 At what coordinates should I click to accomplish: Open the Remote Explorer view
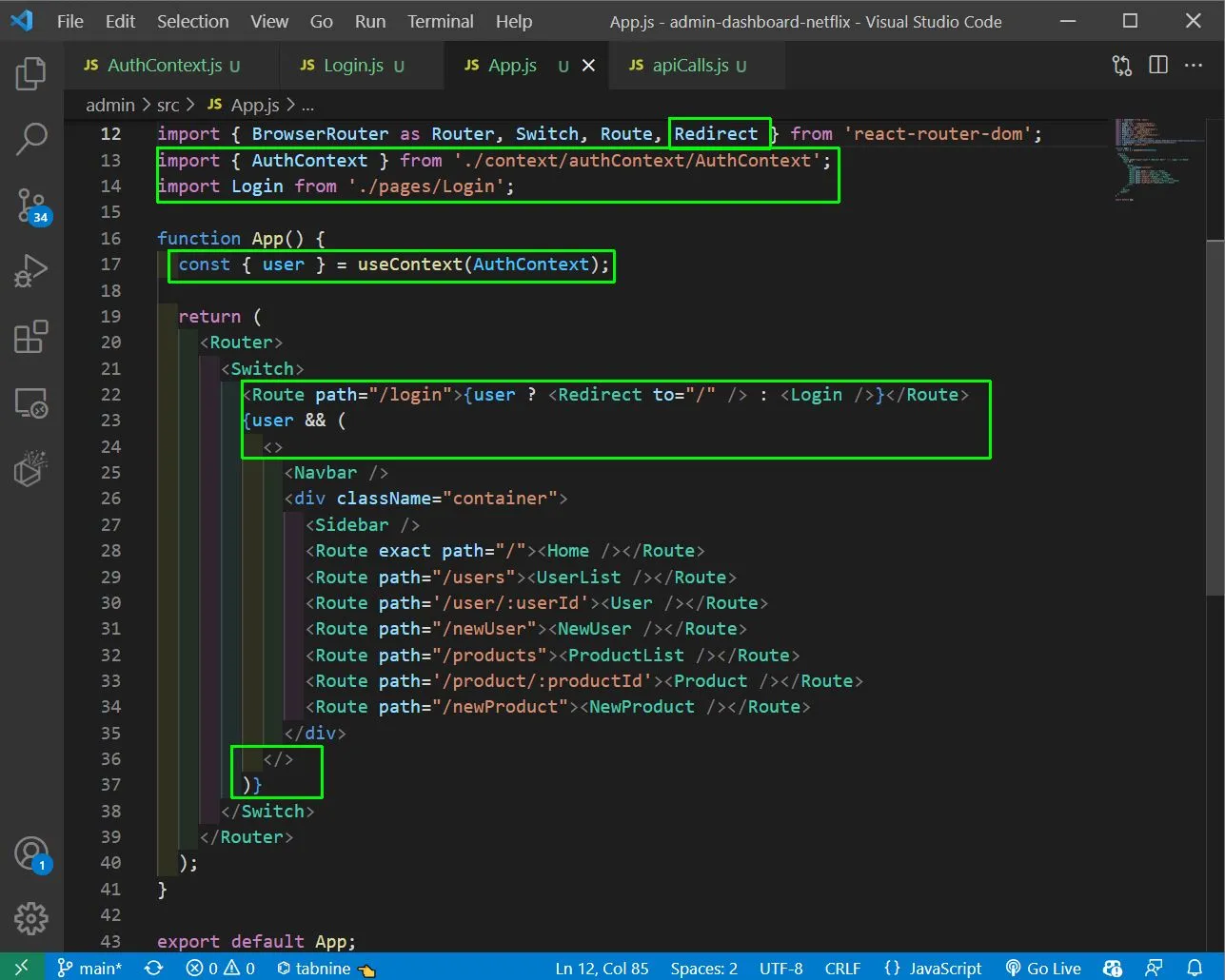tap(30, 403)
